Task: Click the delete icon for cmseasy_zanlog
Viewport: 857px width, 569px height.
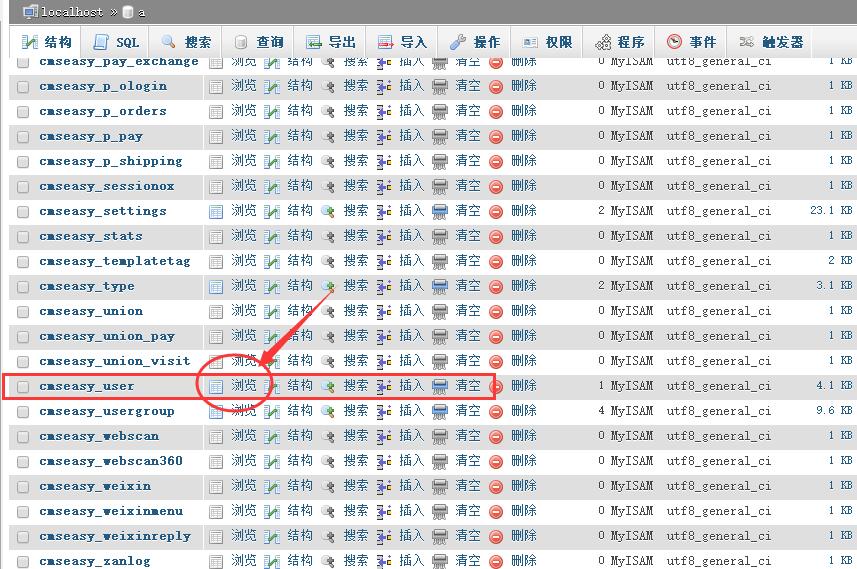Action: click(496, 561)
